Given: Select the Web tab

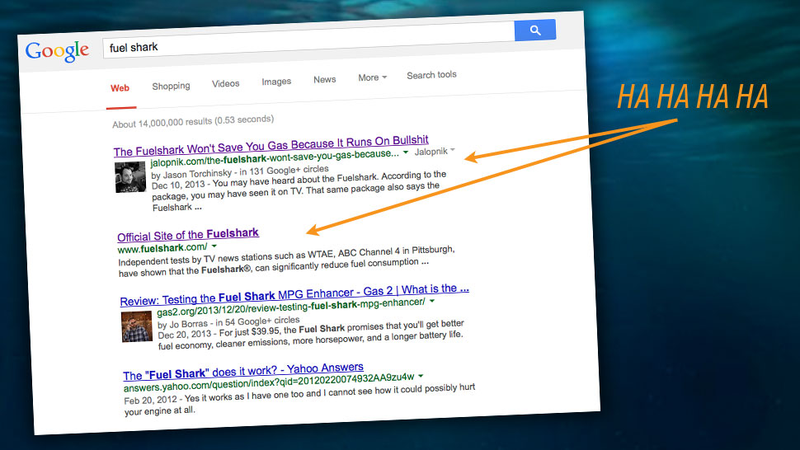Looking at the screenshot, I should click(x=120, y=88).
